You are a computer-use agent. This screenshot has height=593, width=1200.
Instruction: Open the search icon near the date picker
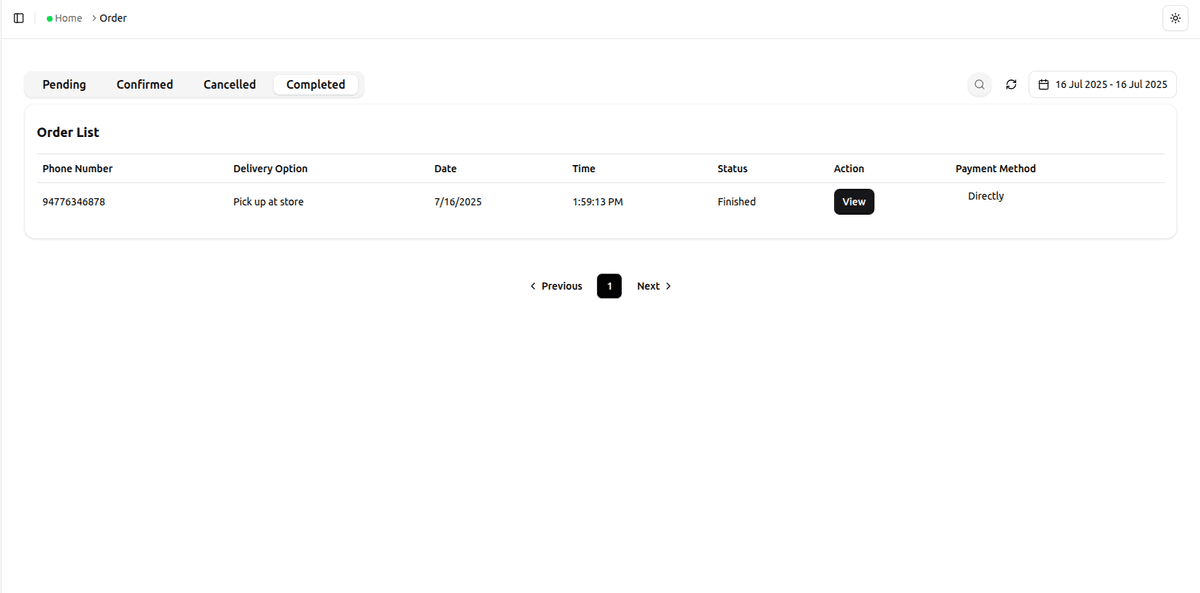[x=979, y=84]
